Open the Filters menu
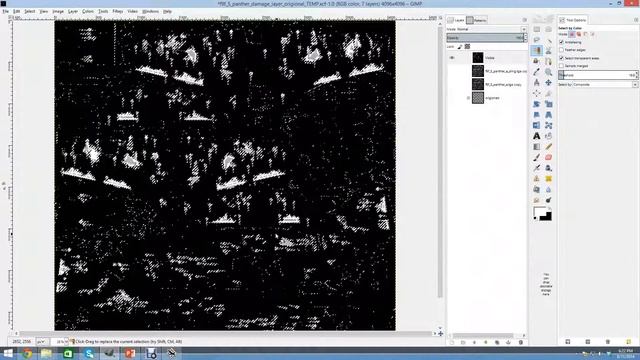 pyautogui.click(x=118, y=11)
